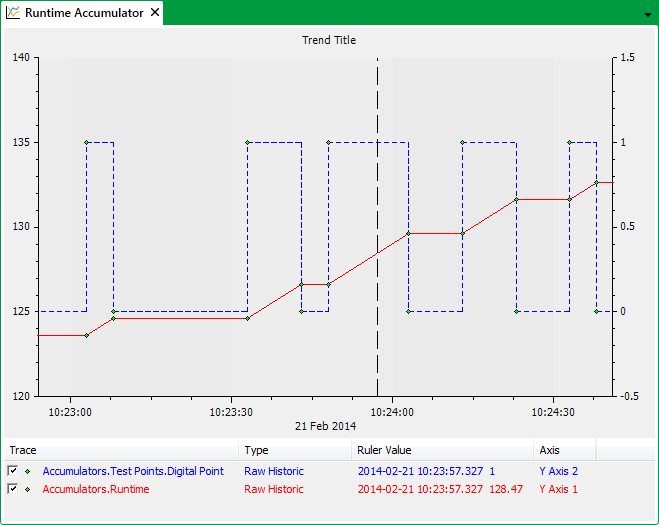Click the trend chart icon on the tab
Viewport: 659px width, 525px height.
13,13
